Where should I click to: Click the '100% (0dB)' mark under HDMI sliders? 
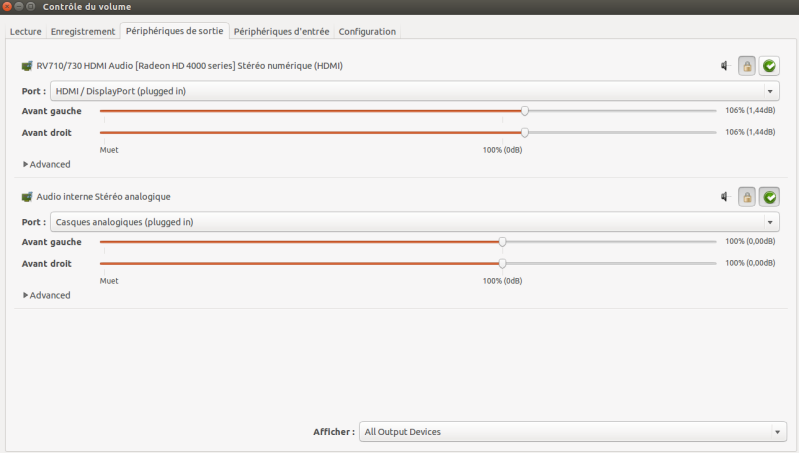(502, 150)
